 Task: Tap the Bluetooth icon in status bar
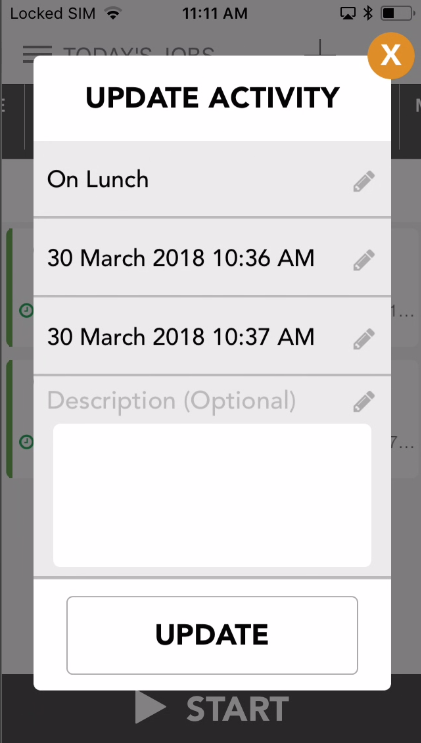367,13
